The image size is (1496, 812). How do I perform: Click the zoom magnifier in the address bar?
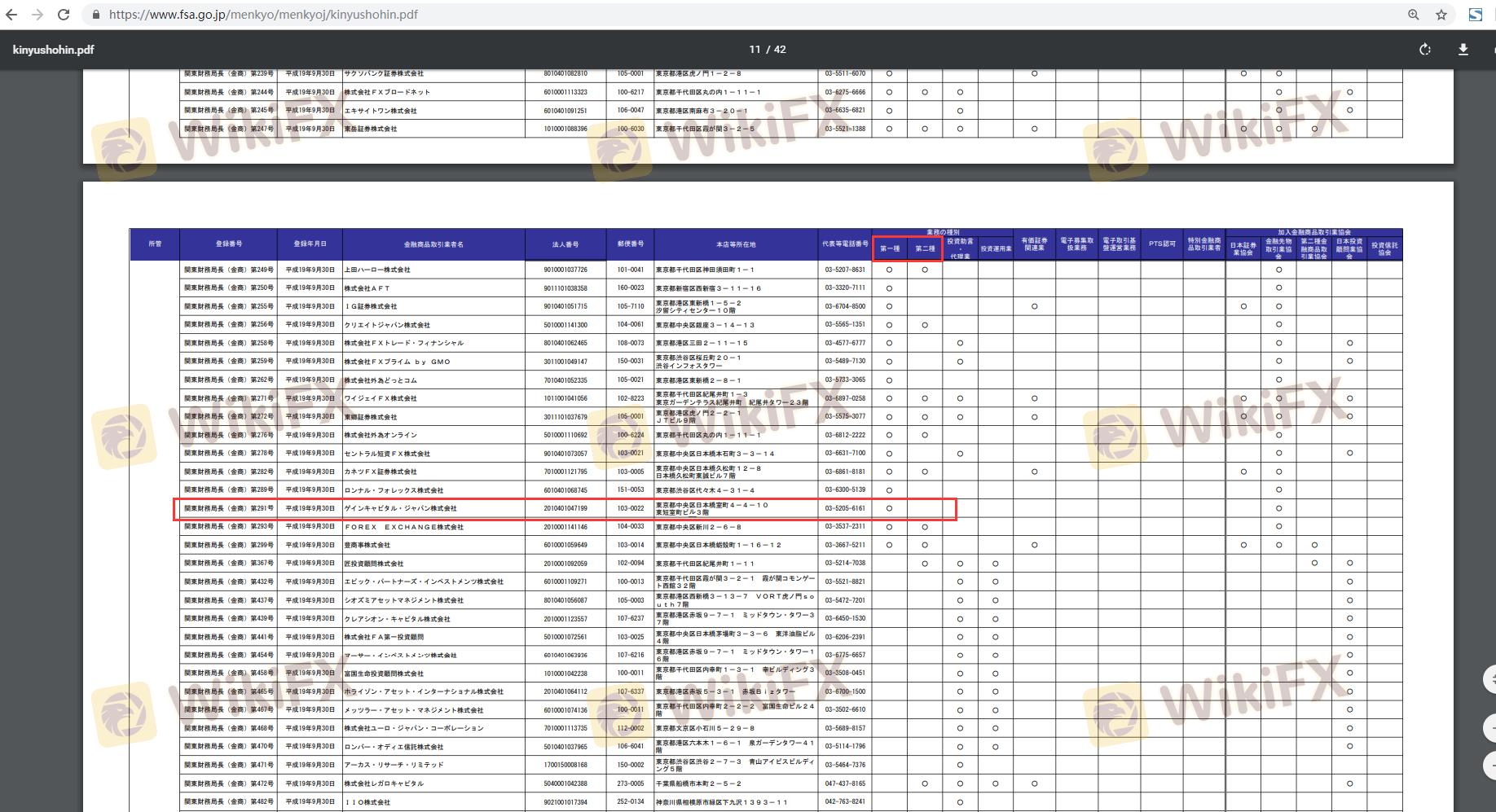tap(1413, 15)
